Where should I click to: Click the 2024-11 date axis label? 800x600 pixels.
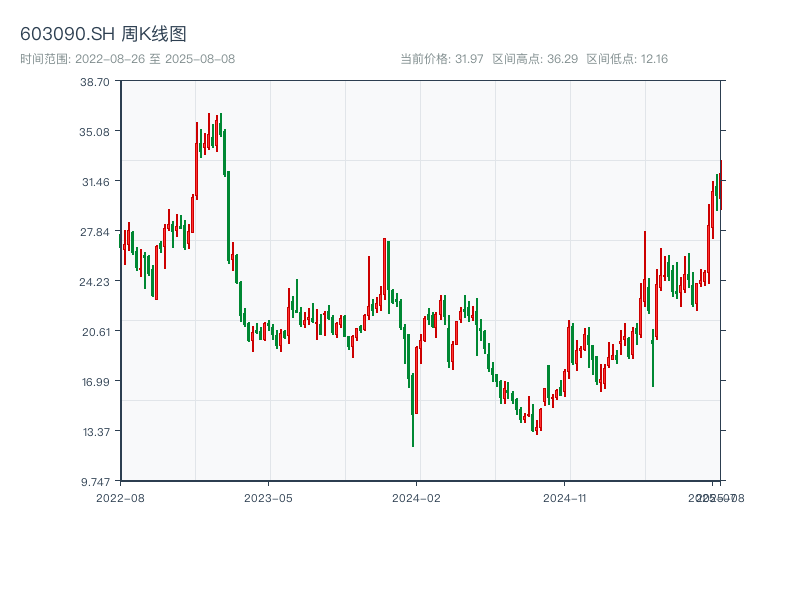tap(565, 497)
